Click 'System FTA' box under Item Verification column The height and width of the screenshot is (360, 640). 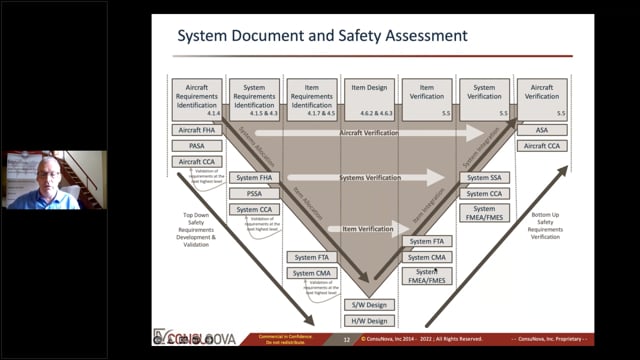[x=427, y=241]
